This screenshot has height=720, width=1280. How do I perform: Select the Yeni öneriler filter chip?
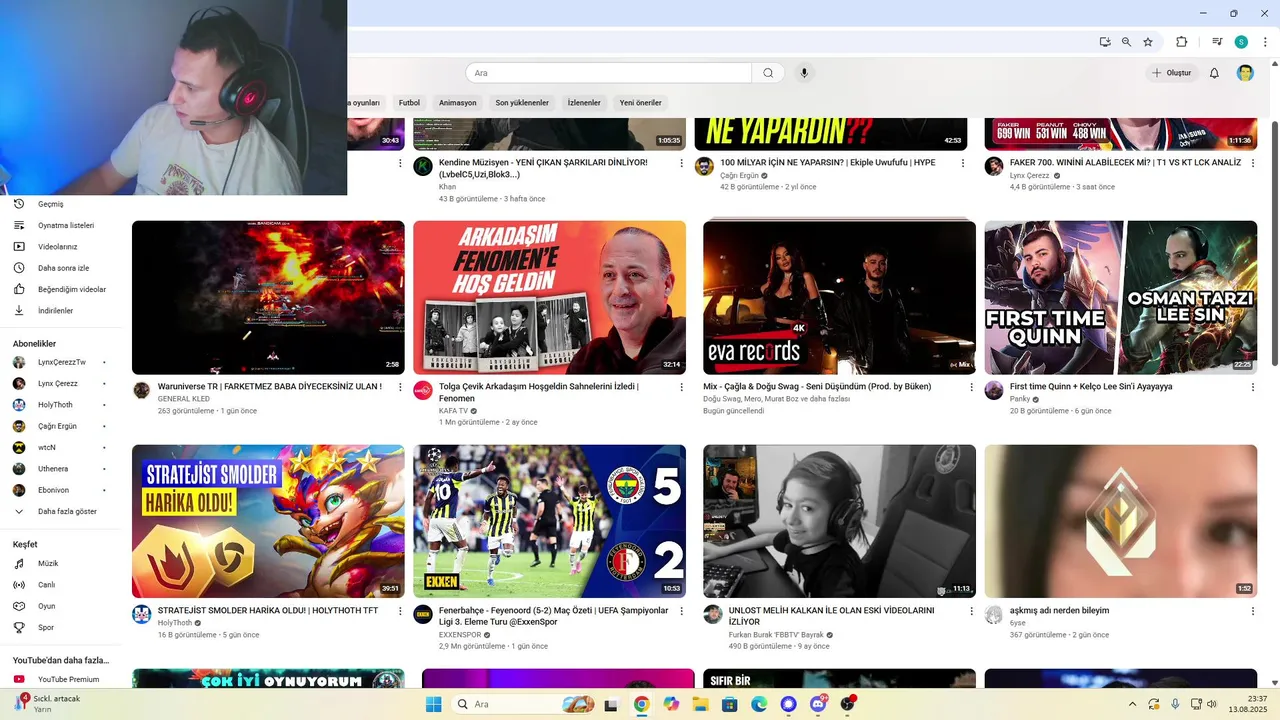pyautogui.click(x=640, y=103)
